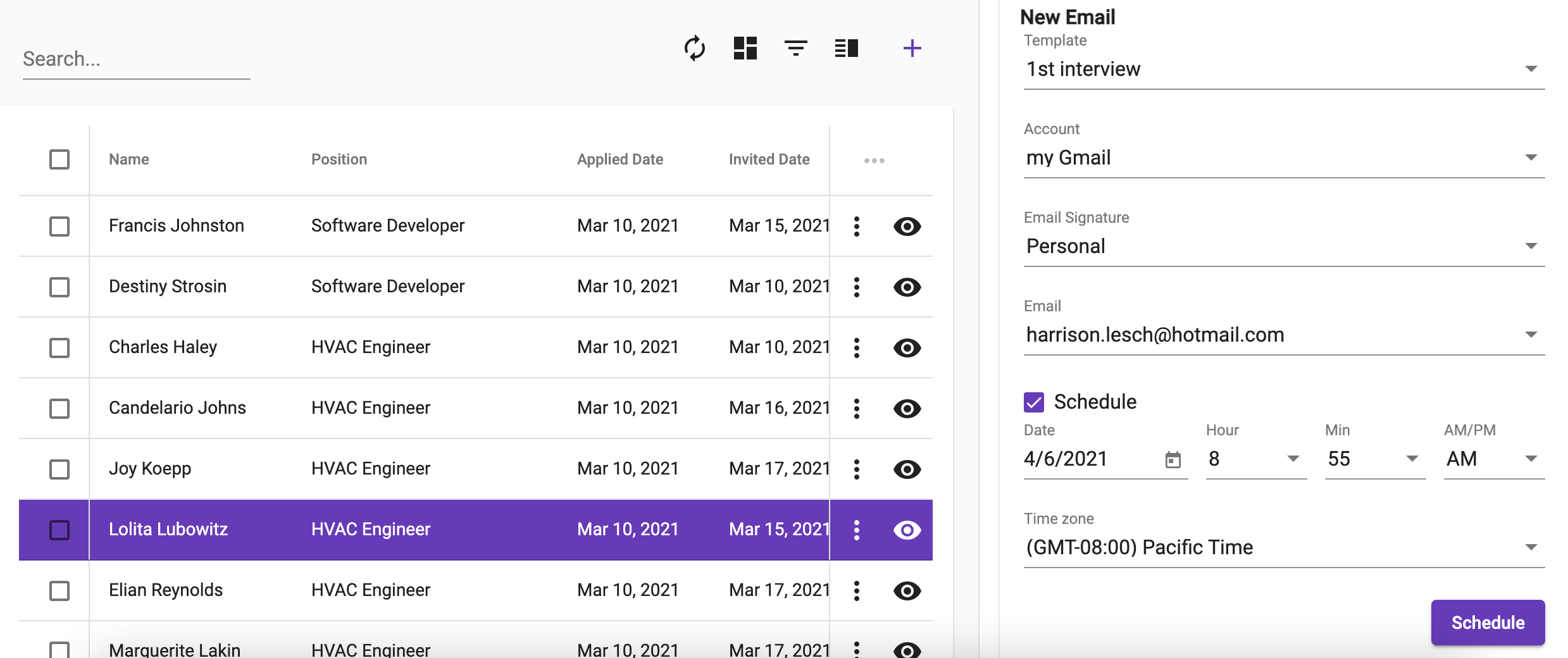
Task: Open the filter list icon
Action: [795, 48]
